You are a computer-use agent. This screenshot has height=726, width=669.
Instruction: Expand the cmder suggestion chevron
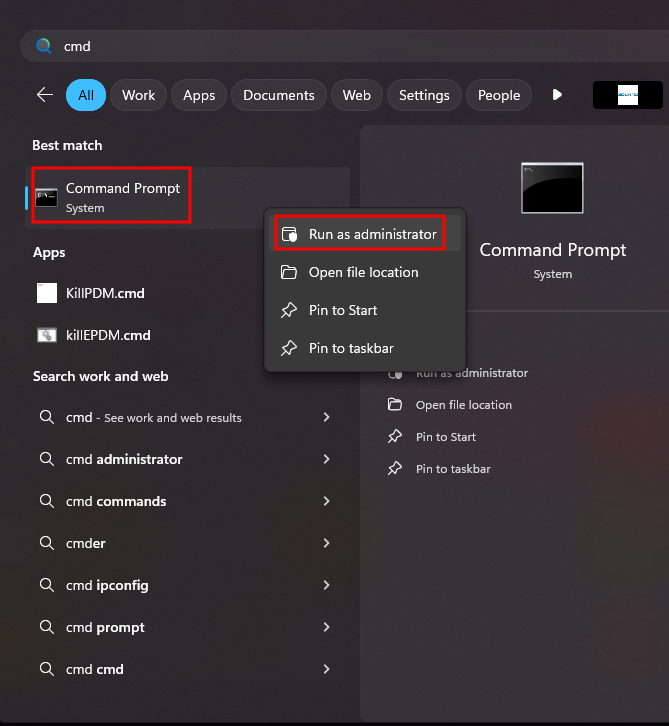pos(326,543)
